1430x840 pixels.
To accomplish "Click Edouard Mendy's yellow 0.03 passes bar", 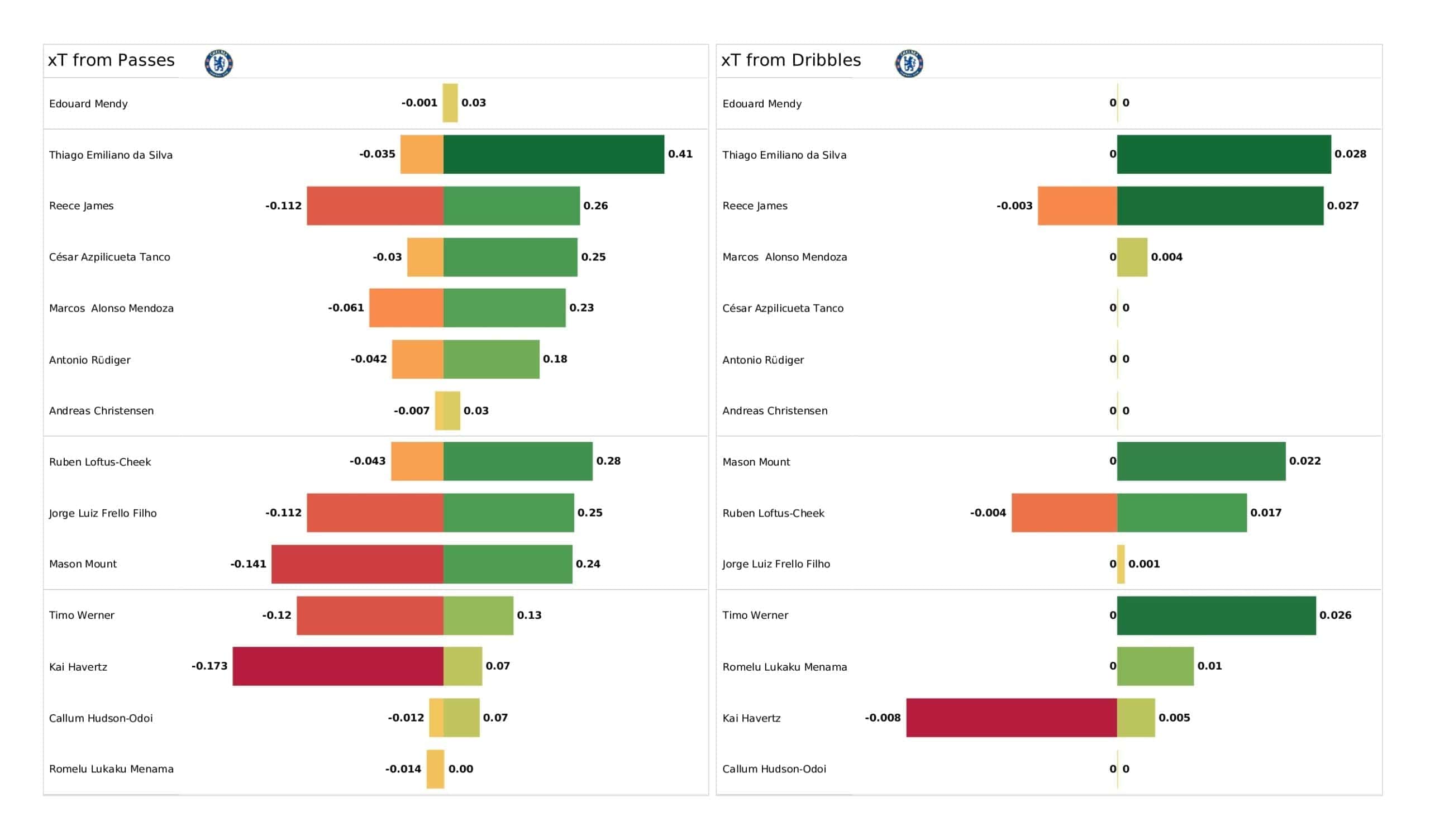I will coord(450,103).
